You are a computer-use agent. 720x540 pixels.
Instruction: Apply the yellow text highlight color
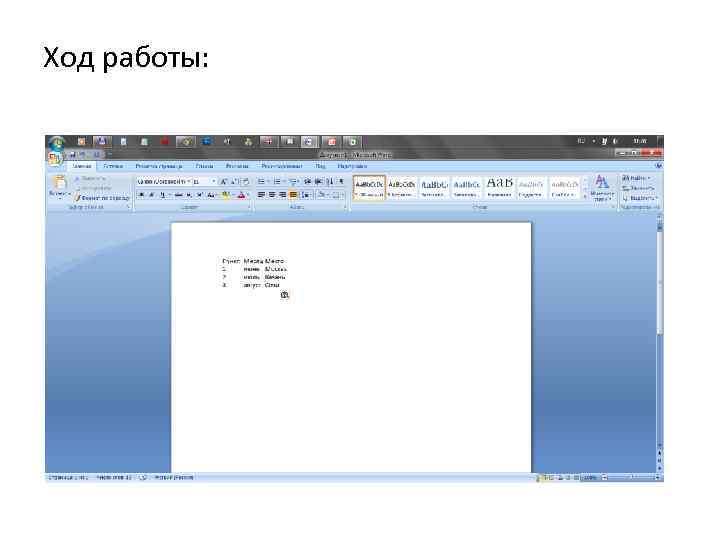(226, 195)
